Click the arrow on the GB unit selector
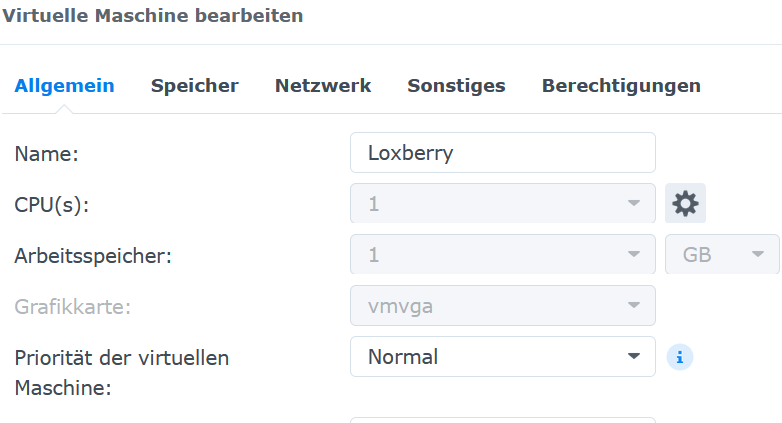This screenshot has width=782, height=423. [759, 255]
